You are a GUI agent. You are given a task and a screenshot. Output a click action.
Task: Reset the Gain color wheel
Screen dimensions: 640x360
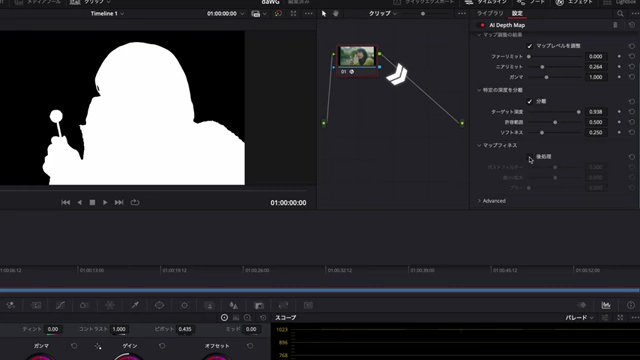pos(162,346)
